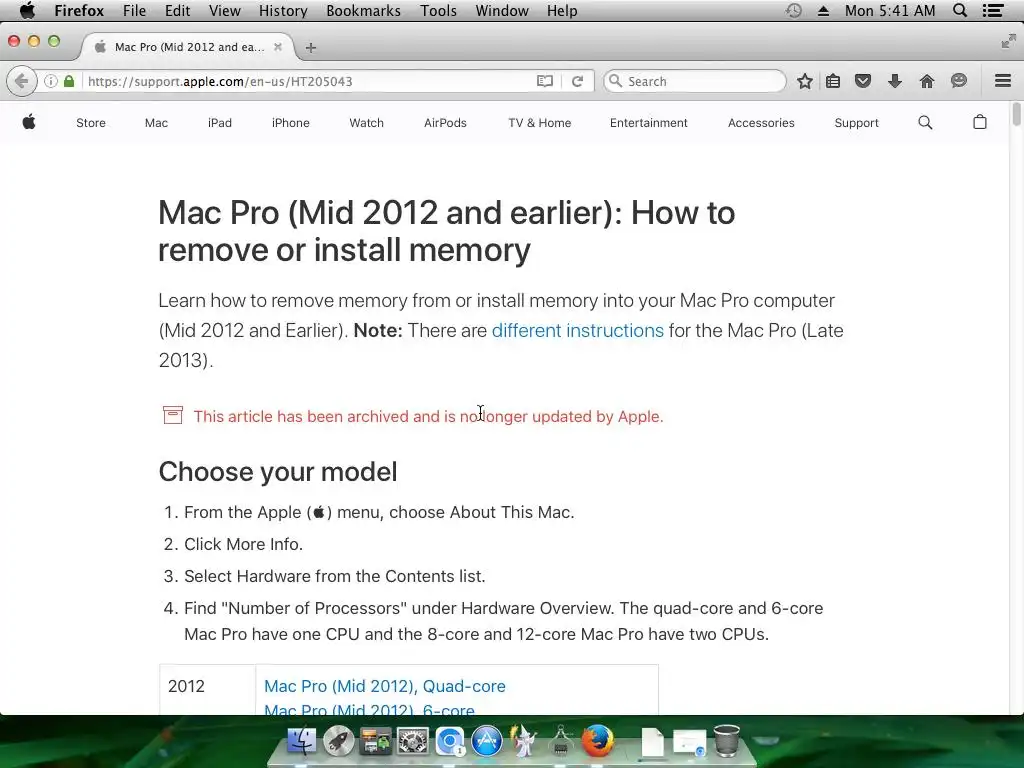Open wizard app icon in Dock
This screenshot has height=768, width=1024.
(x=523, y=741)
